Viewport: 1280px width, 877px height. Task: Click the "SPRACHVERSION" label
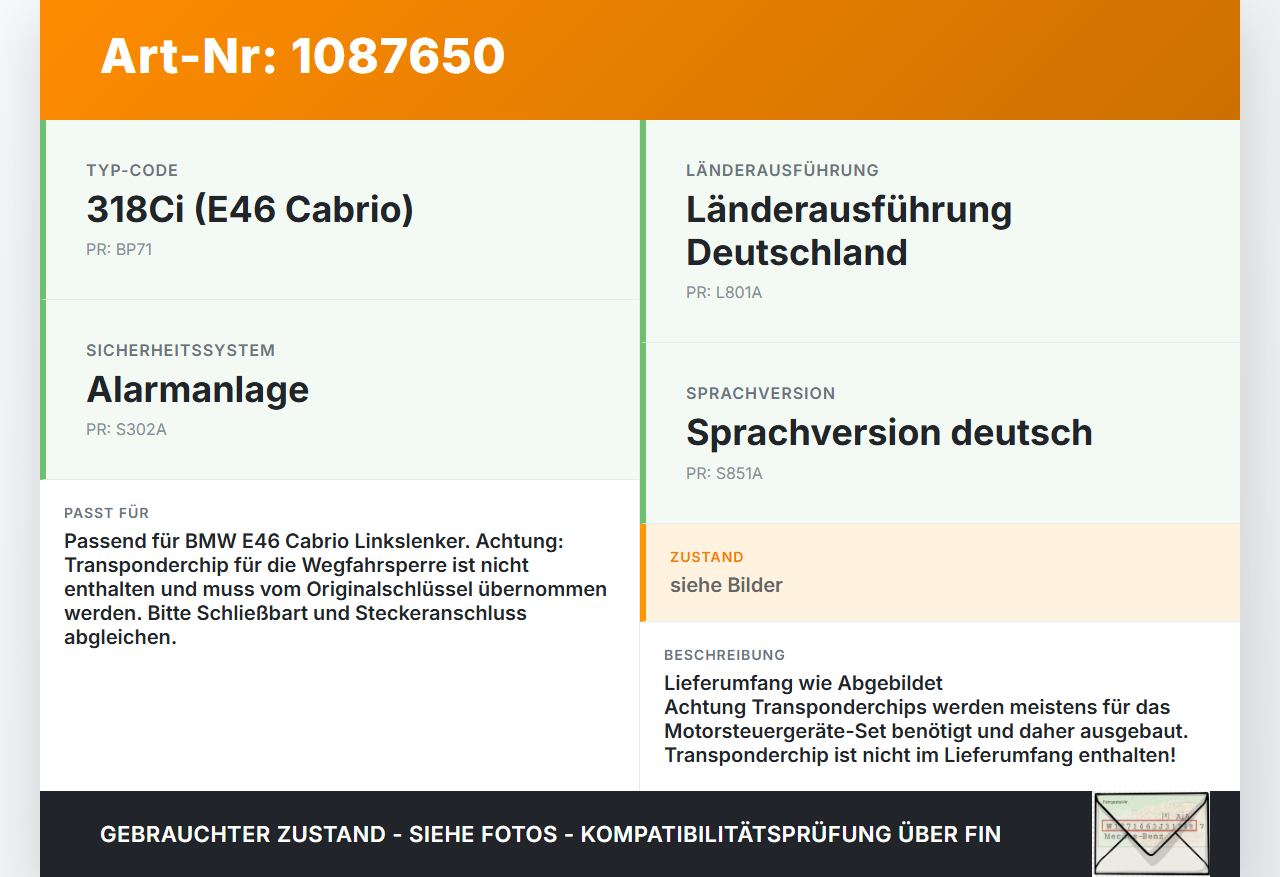(761, 393)
